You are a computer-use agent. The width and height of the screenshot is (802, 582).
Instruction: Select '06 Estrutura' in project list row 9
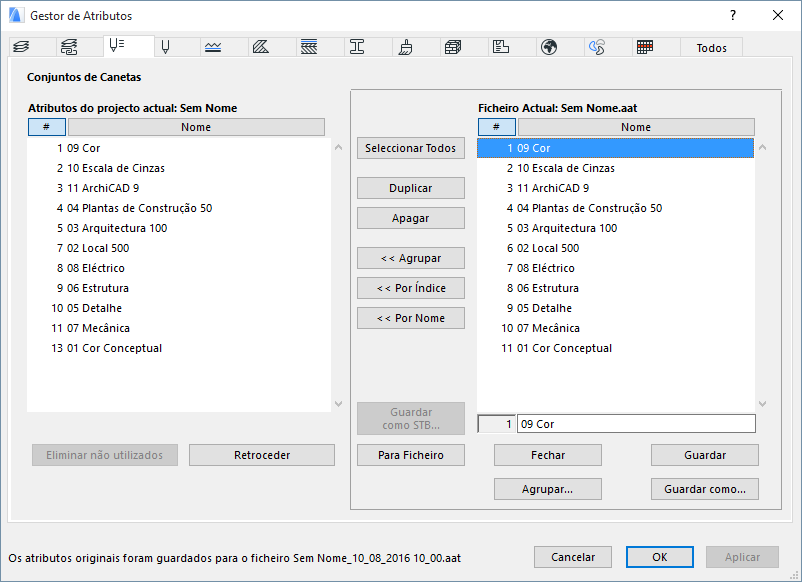coord(179,288)
